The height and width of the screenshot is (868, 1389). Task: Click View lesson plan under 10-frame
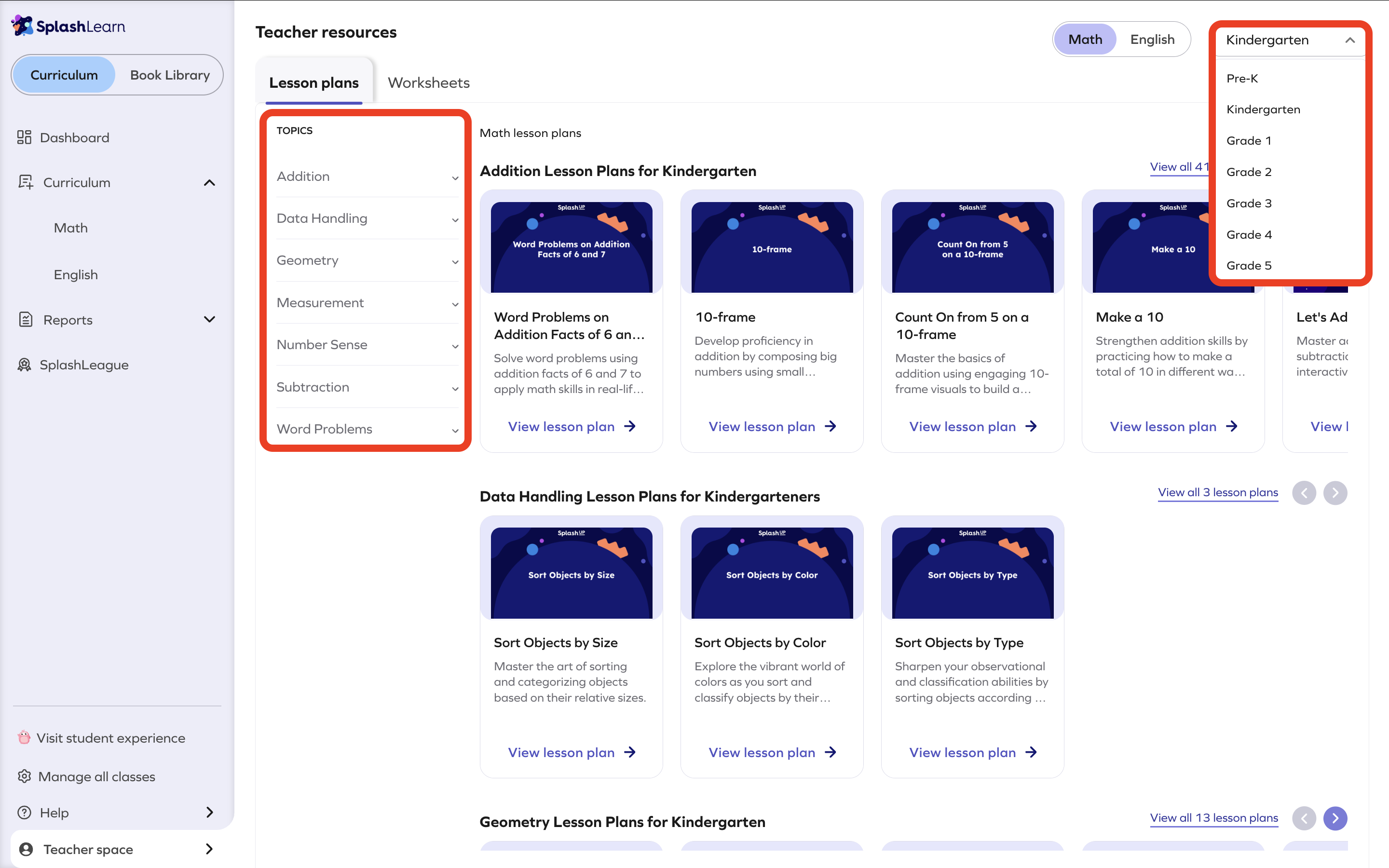point(762,426)
